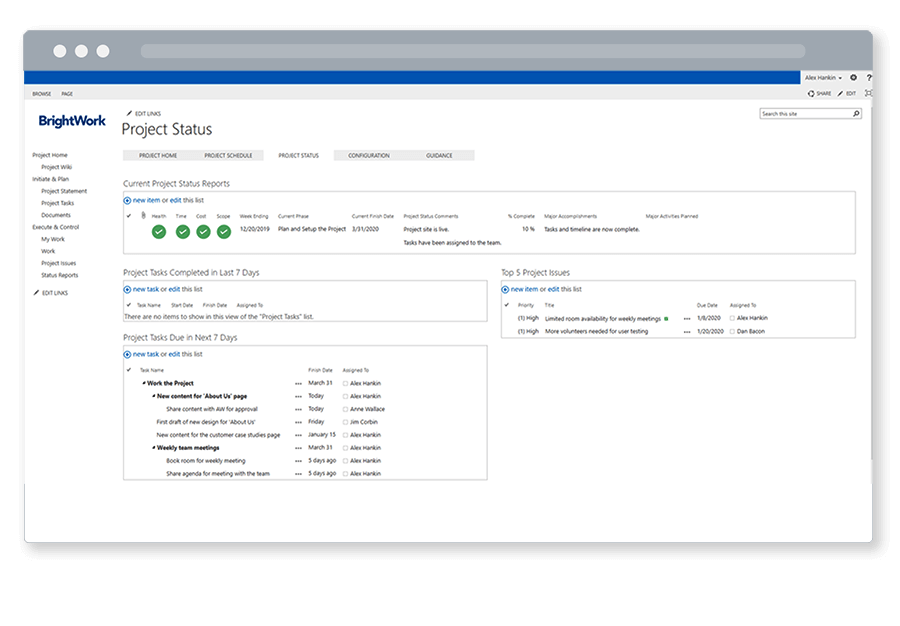Click the green Scope status check icon
Image resolution: width=900 pixels, height=626 pixels.
[x=224, y=232]
